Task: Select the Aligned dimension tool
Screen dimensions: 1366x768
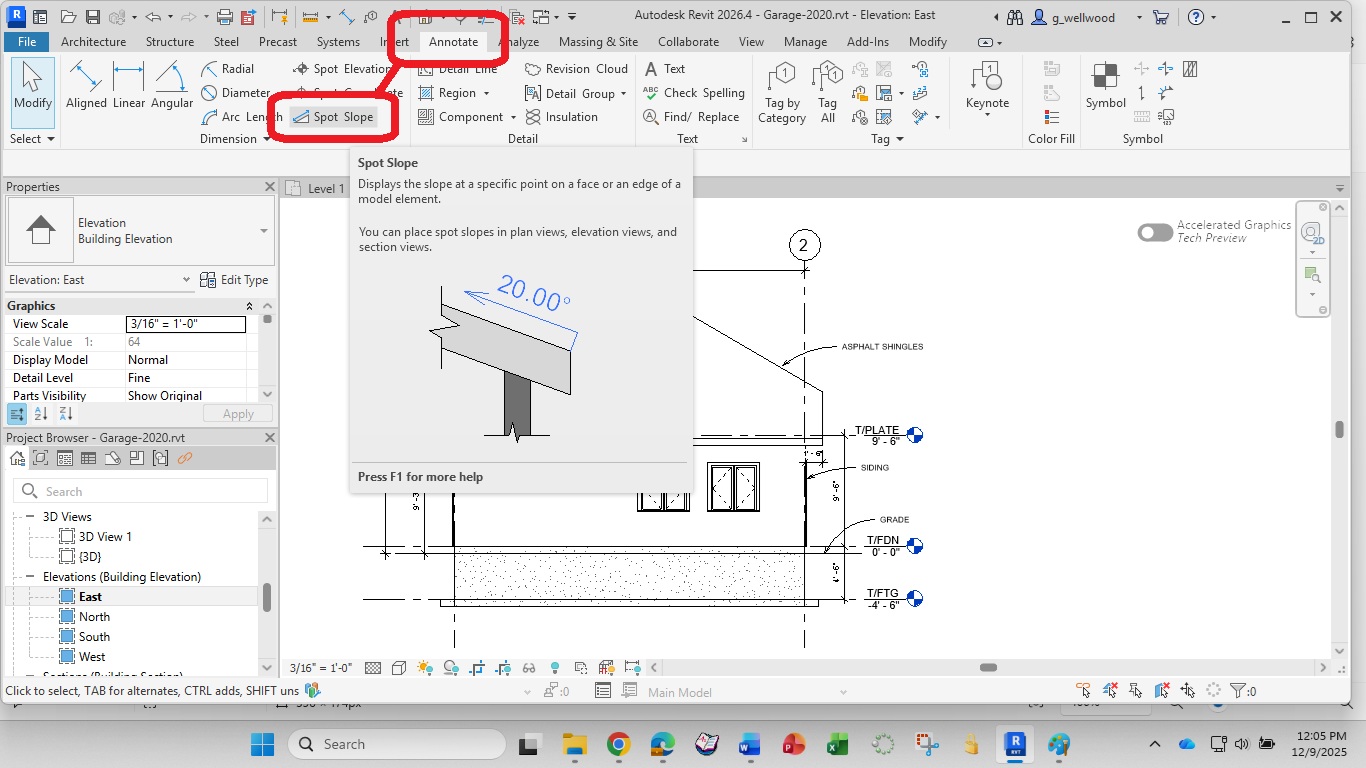Action: [x=86, y=85]
